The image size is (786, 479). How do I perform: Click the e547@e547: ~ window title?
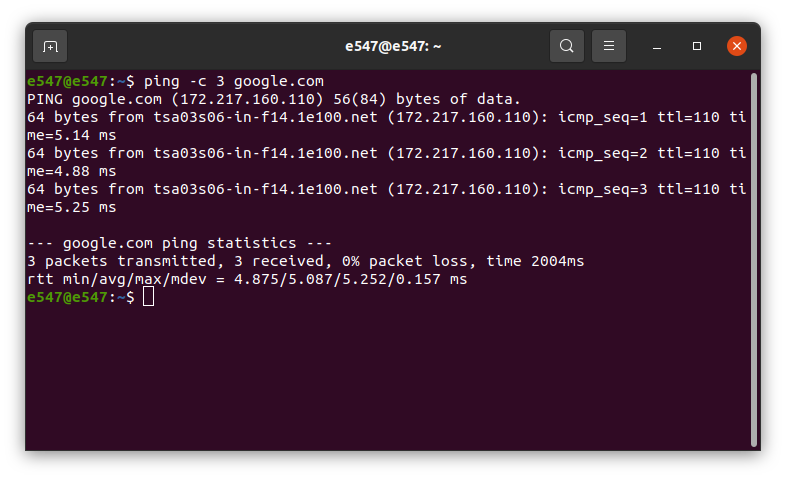point(393,47)
